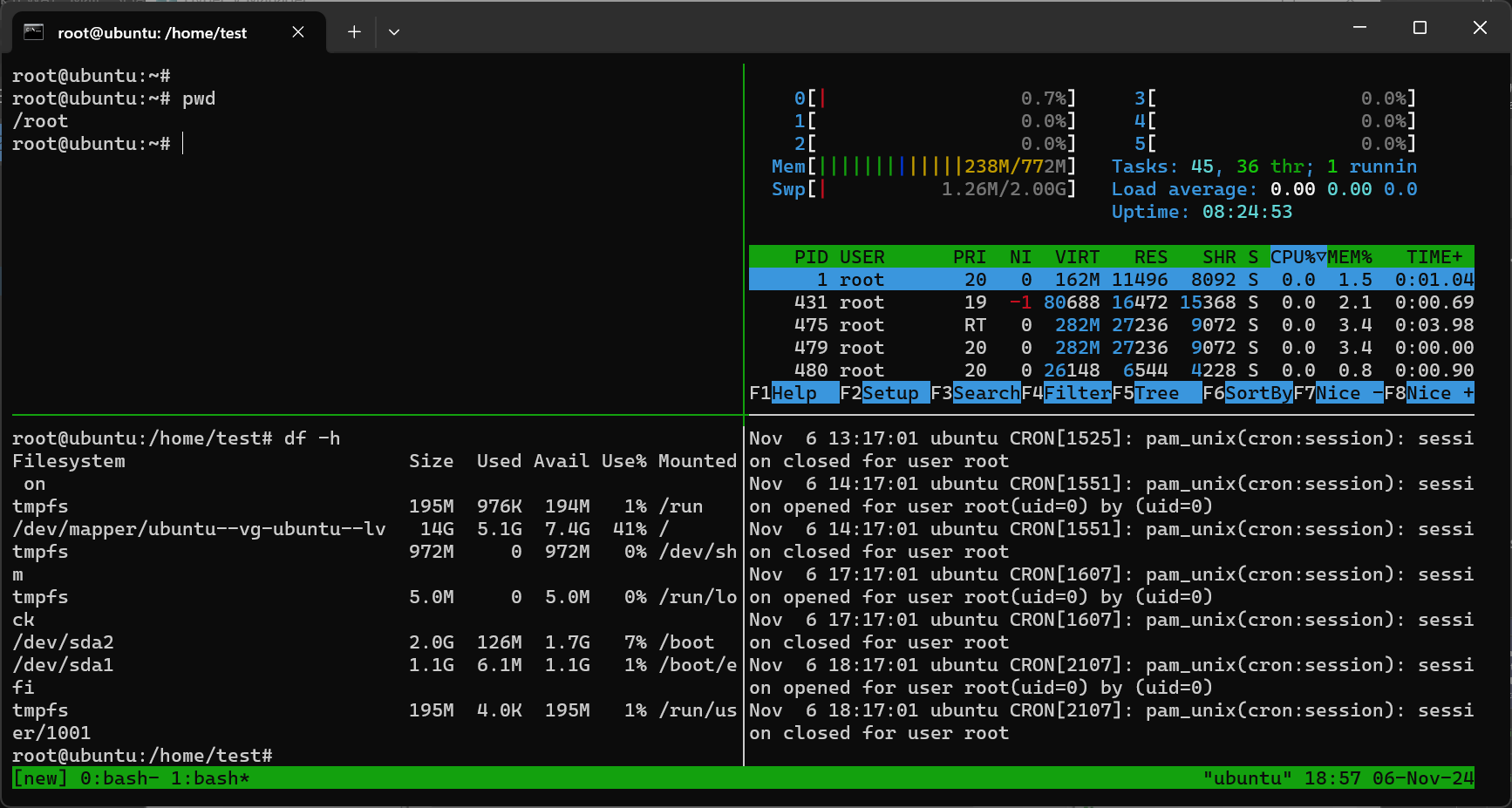The height and width of the screenshot is (808, 1512).
Task: Click the 41% Use value
Action: point(630,529)
